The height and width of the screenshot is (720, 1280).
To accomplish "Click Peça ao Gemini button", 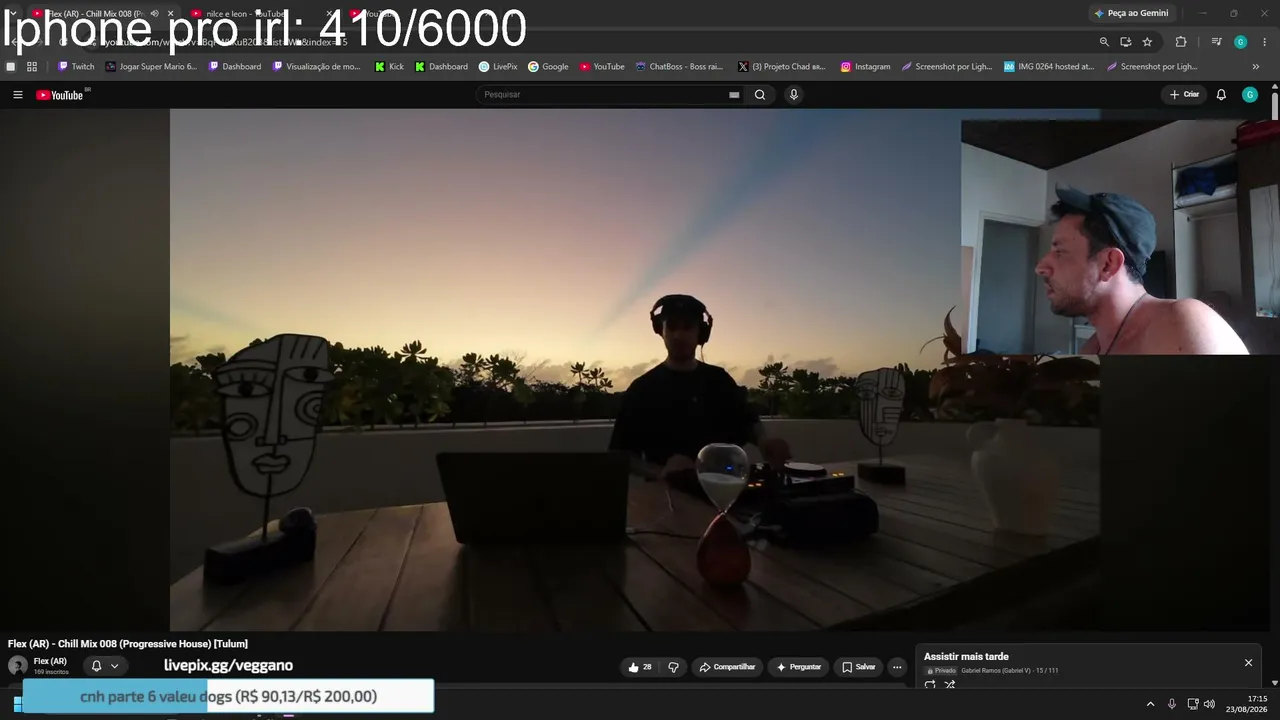I will (x=1131, y=13).
